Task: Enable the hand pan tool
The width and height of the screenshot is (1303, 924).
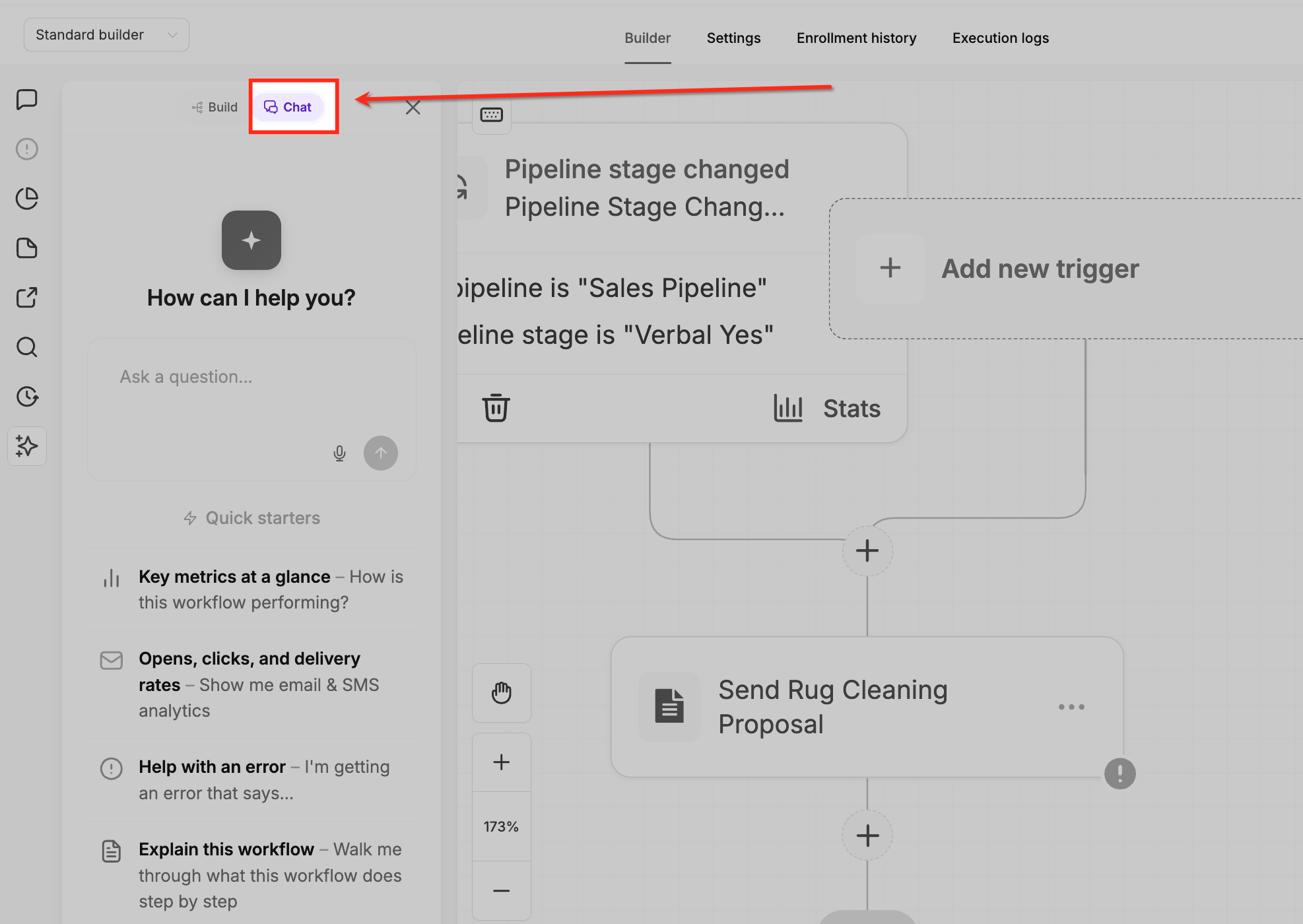Action: pyautogui.click(x=502, y=693)
